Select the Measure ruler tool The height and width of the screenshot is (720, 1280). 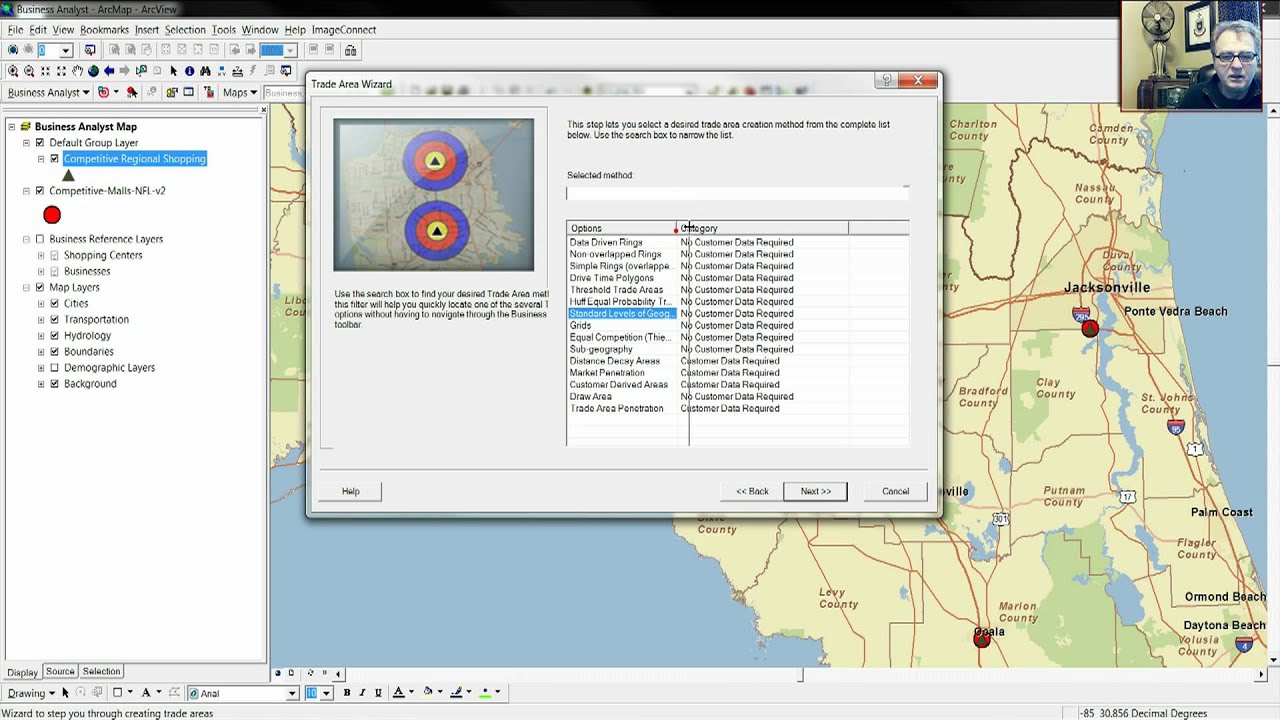tap(237, 71)
